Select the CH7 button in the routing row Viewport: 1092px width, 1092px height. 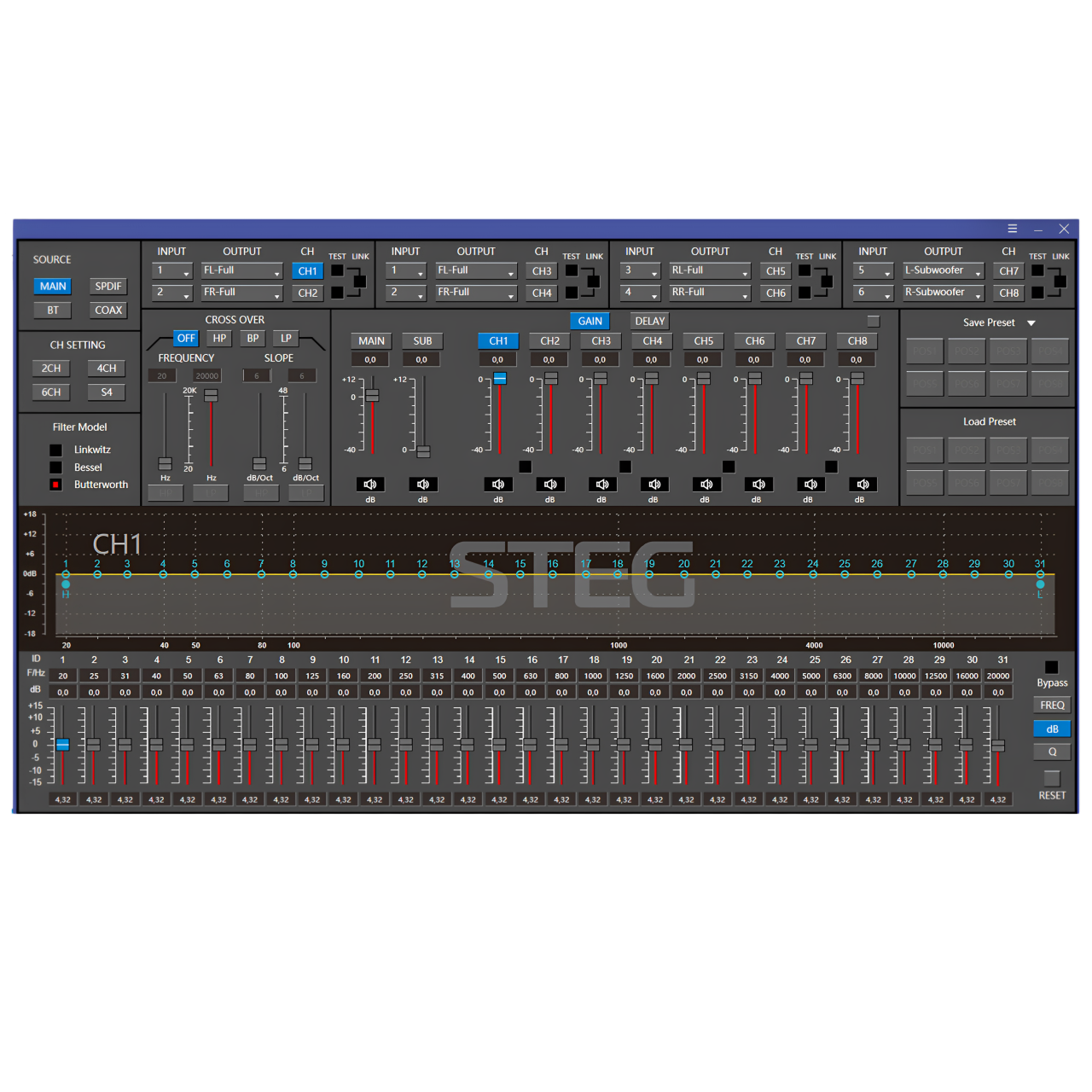point(1009,271)
